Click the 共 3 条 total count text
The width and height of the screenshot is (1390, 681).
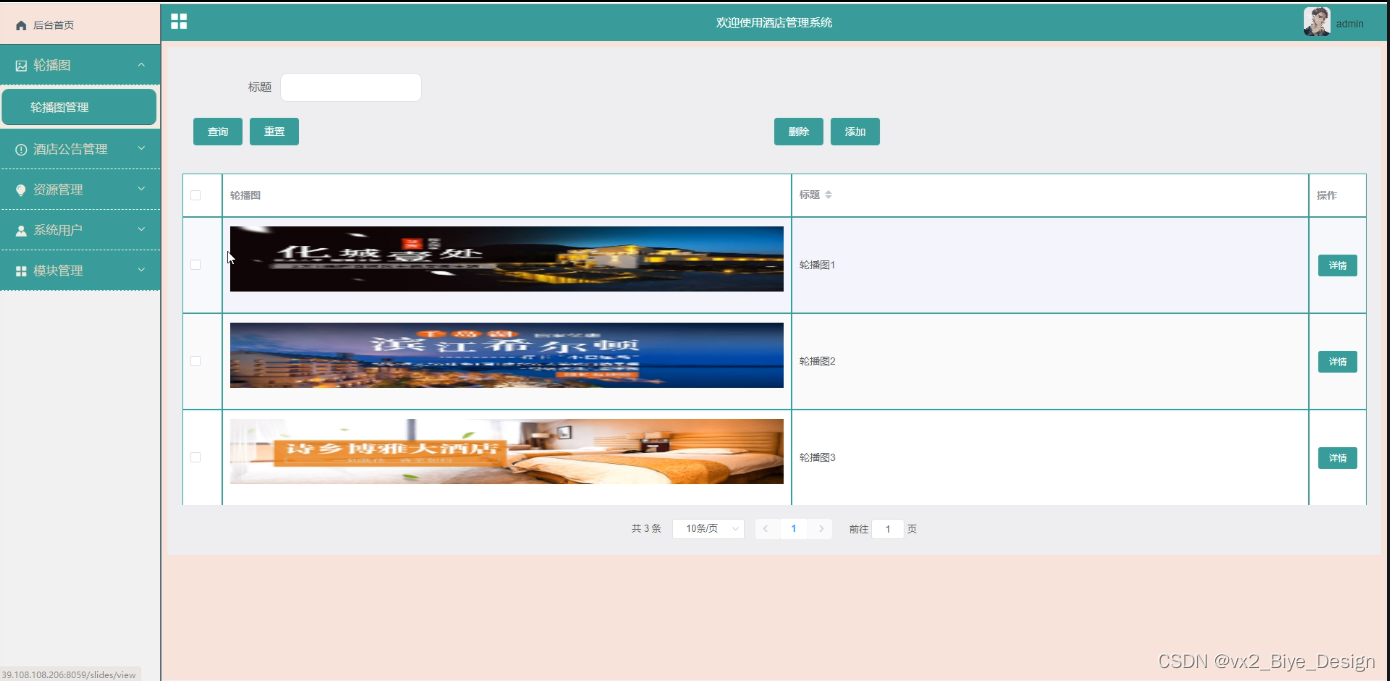click(646, 529)
